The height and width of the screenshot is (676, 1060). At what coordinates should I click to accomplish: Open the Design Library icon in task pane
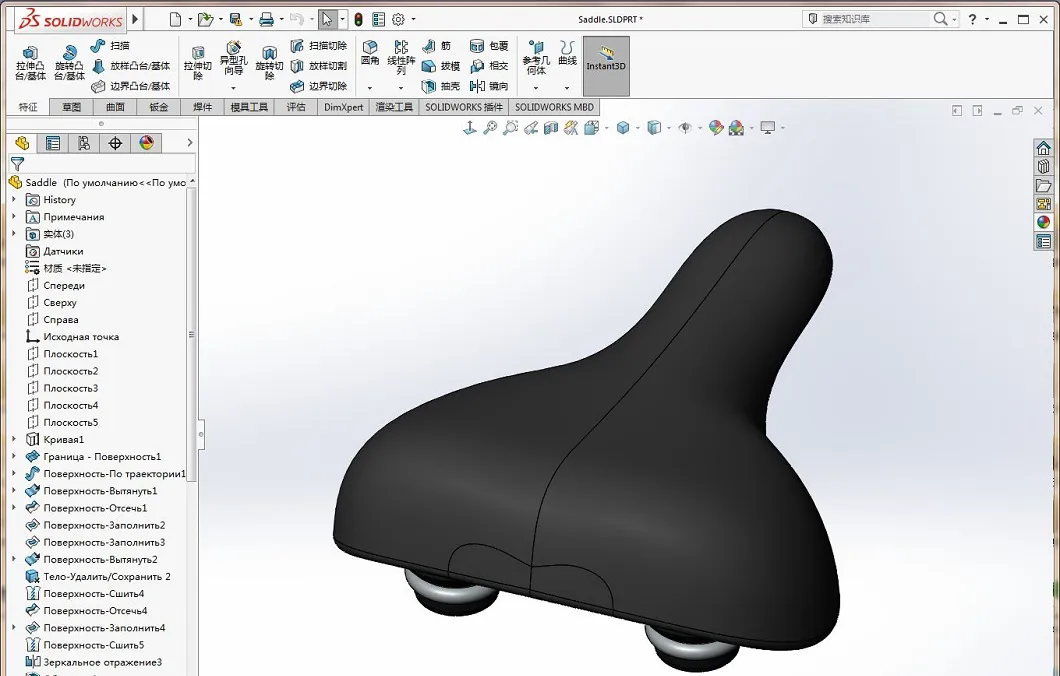click(x=1044, y=166)
